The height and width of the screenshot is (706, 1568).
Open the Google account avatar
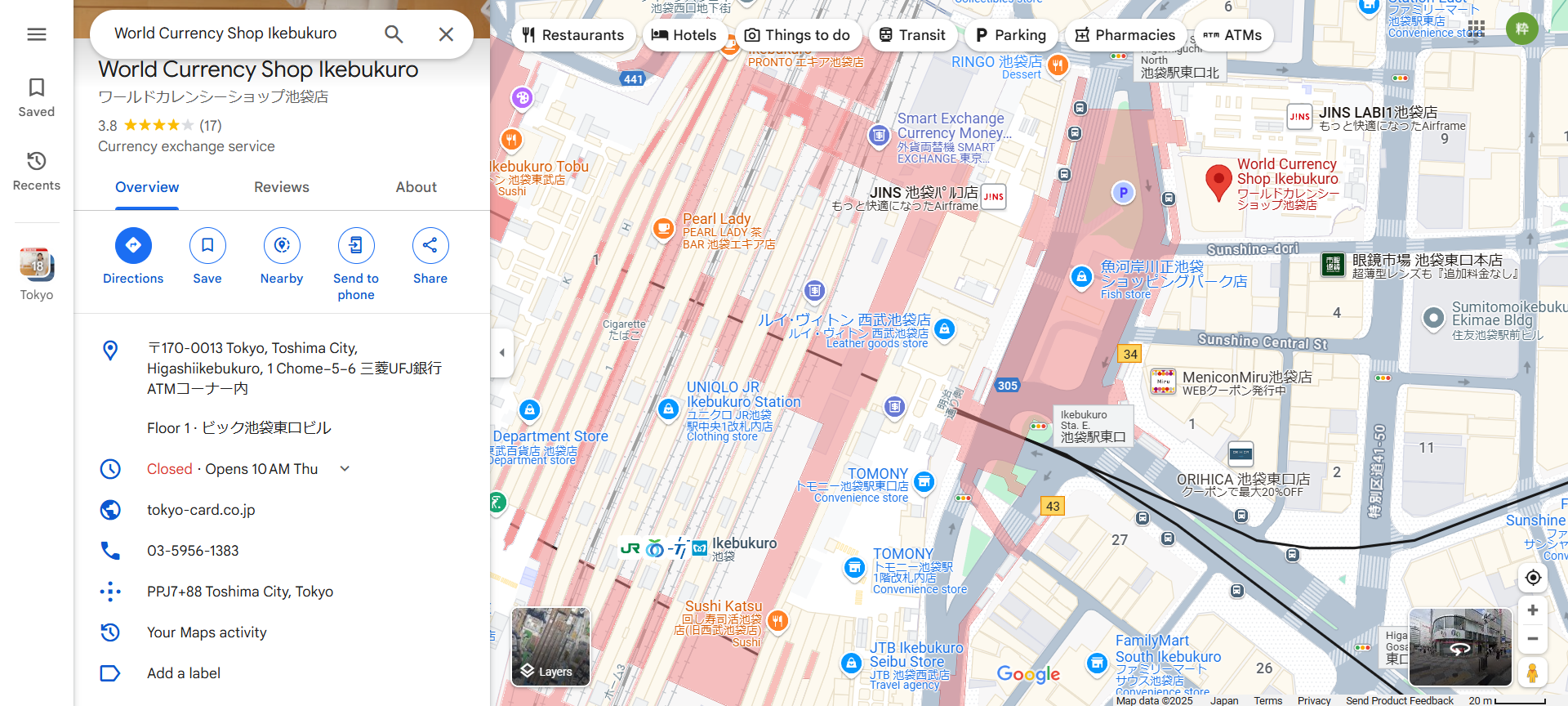click(1522, 29)
